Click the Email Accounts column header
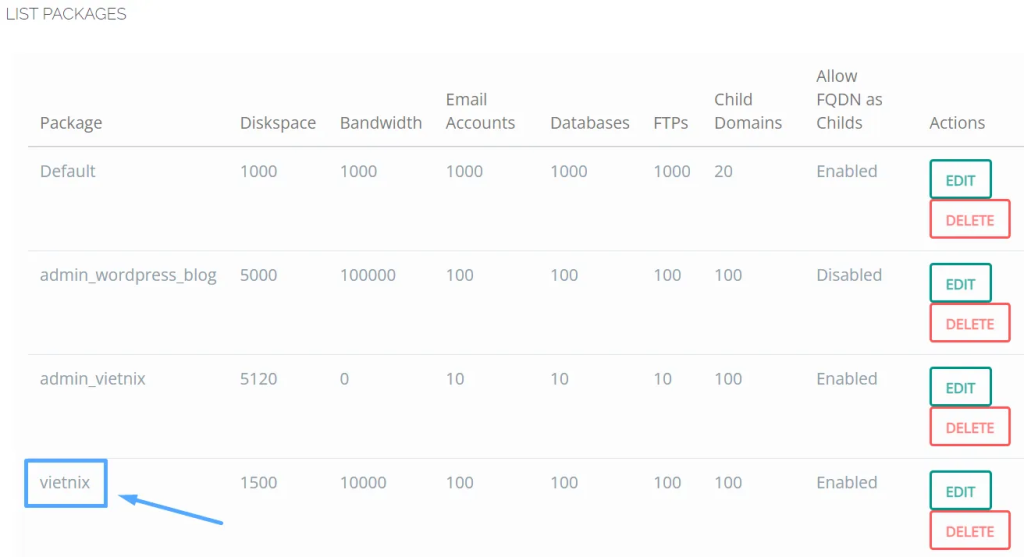This screenshot has width=1024, height=557. coord(480,111)
